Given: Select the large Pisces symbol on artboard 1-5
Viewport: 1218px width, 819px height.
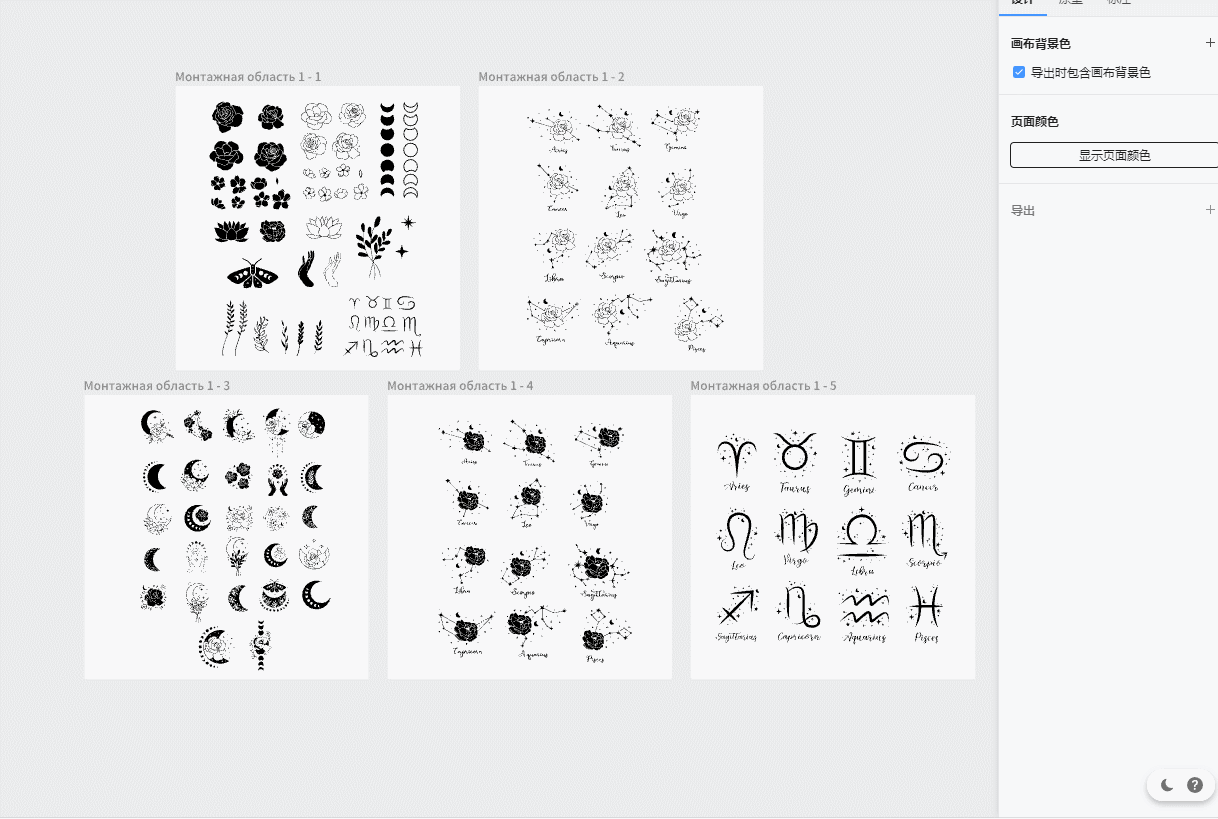Looking at the screenshot, I should [925, 607].
